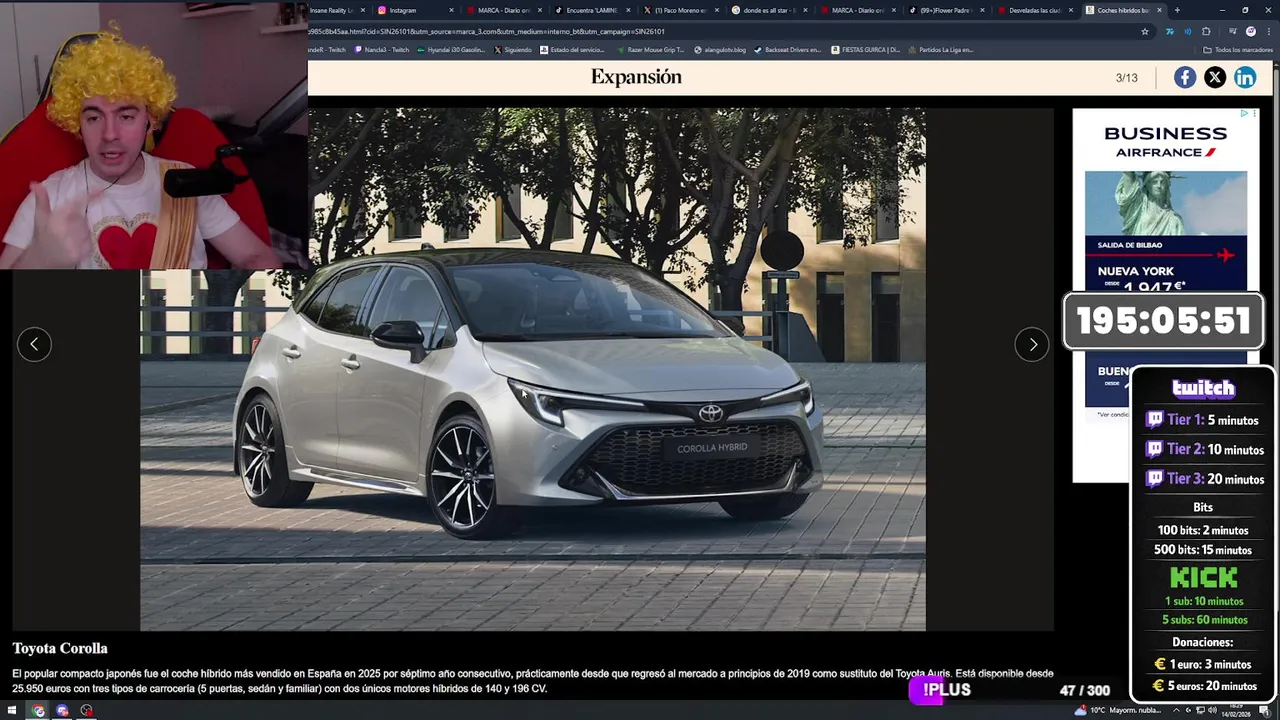Go back to the previous gallery photo

click(x=34, y=344)
